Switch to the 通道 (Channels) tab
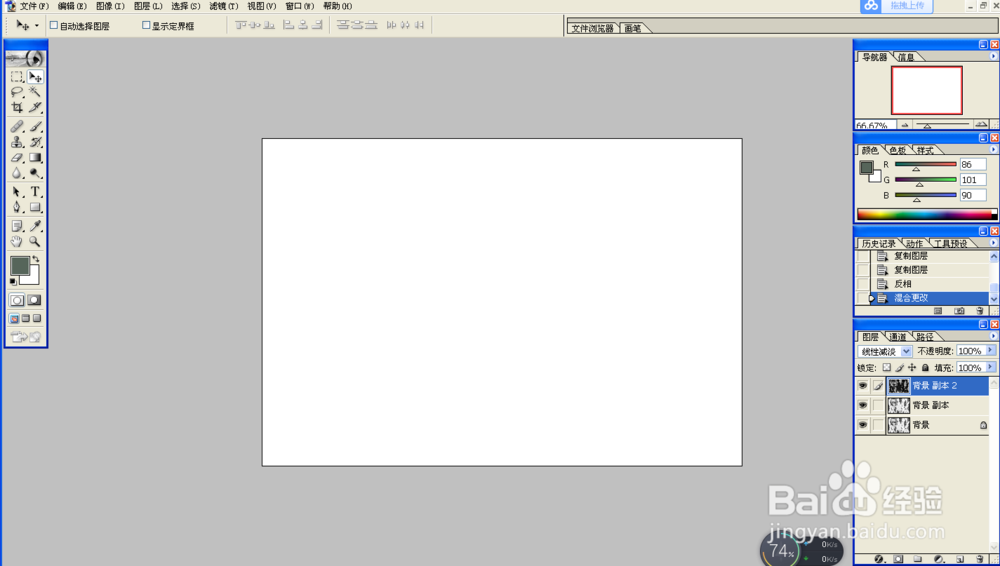 click(x=897, y=336)
